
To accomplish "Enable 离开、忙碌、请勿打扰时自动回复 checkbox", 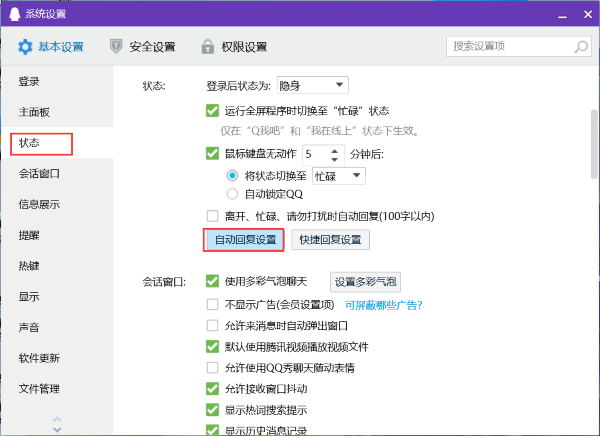I will tap(212, 215).
